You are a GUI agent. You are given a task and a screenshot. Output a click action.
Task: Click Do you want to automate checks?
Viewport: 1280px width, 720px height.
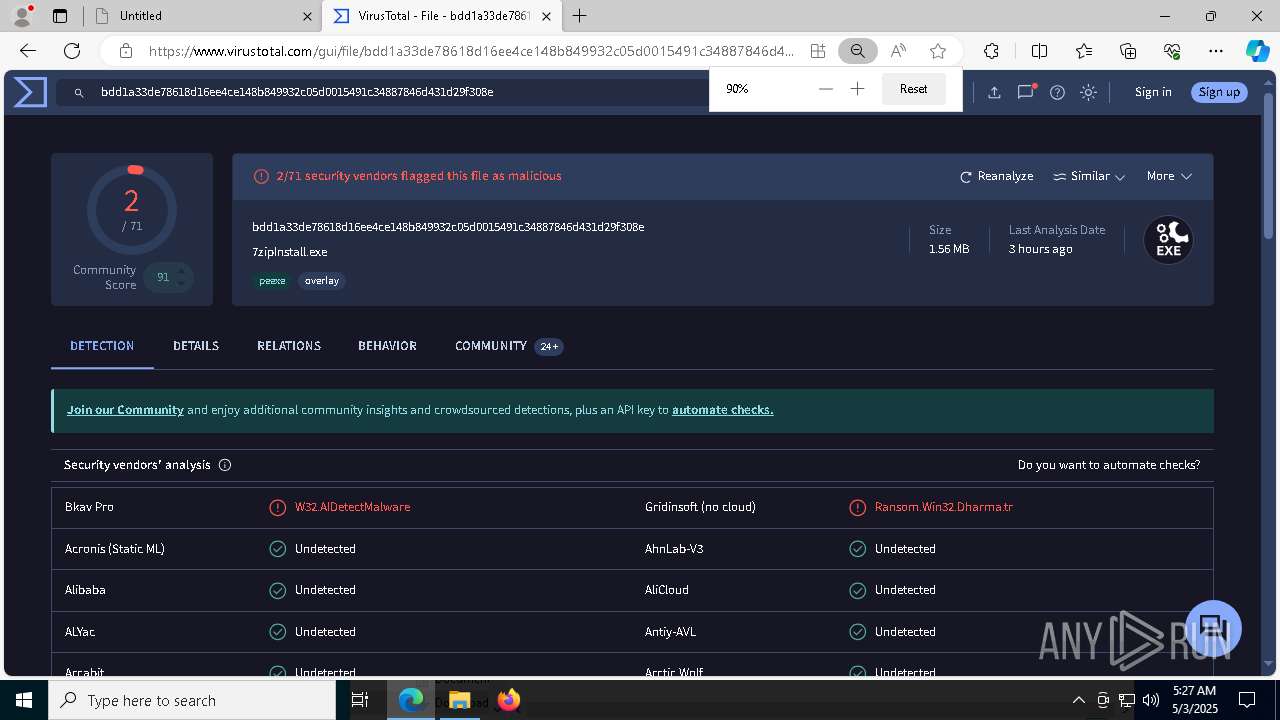point(1109,465)
